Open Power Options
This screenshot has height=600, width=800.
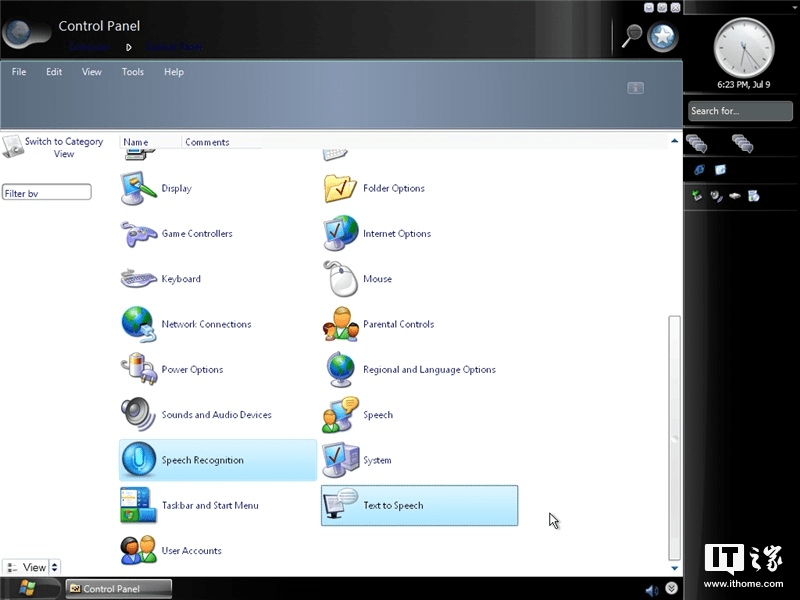(190, 369)
